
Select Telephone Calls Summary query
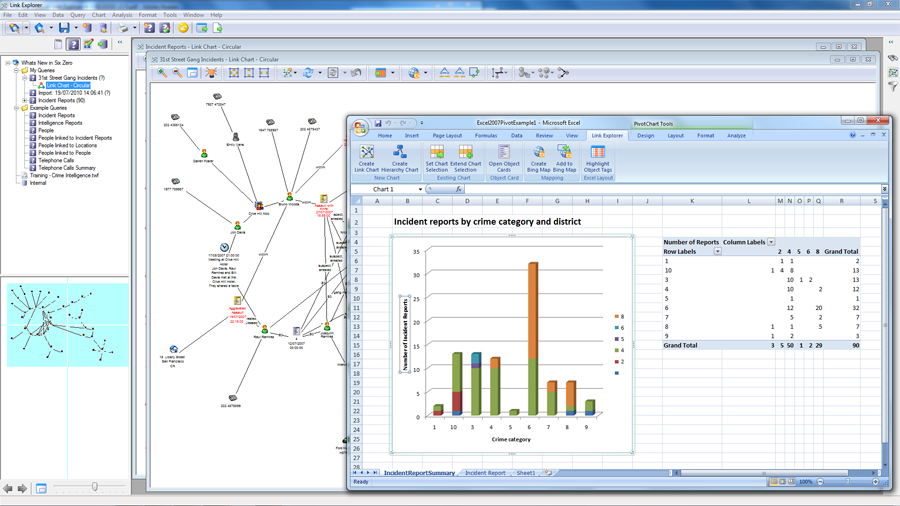click(x=66, y=168)
